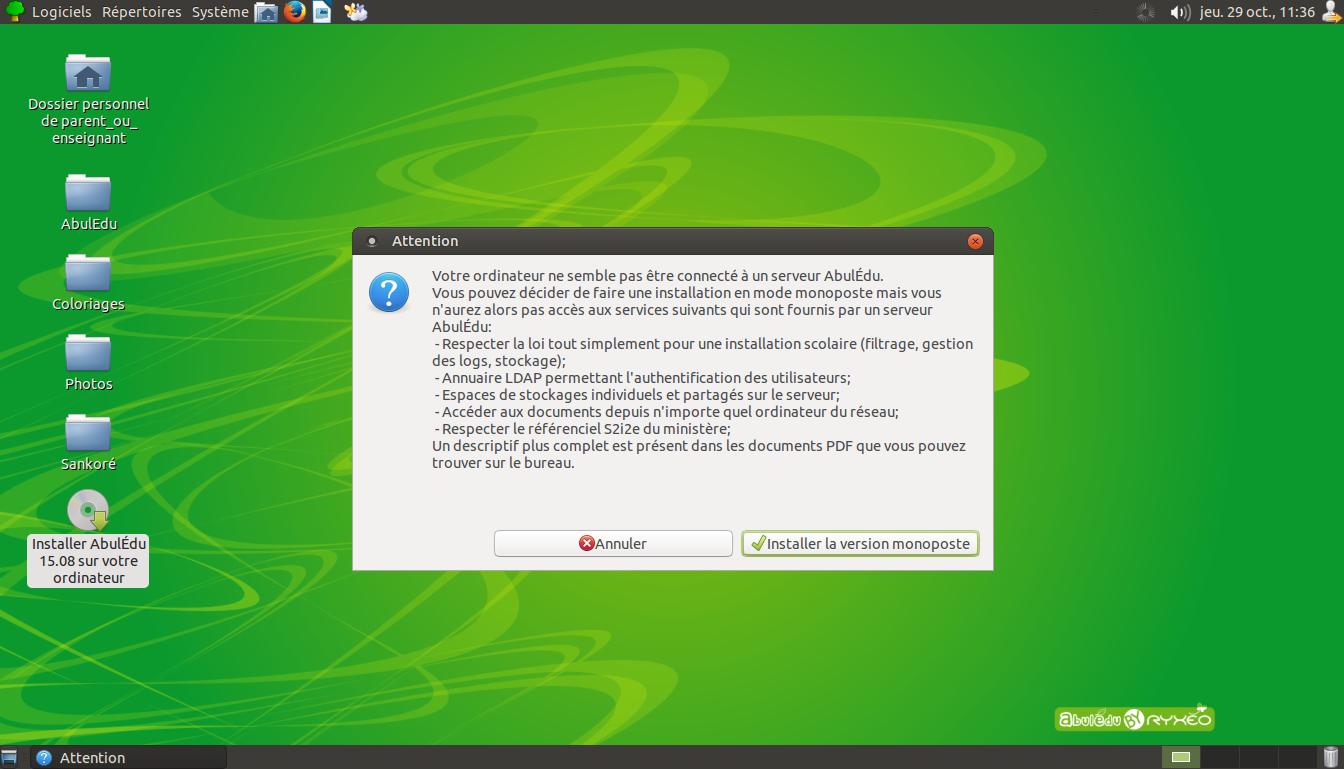Viewport: 1344px width, 769px height.
Task: Click the network spinner indicator icon
Action: 1146,12
